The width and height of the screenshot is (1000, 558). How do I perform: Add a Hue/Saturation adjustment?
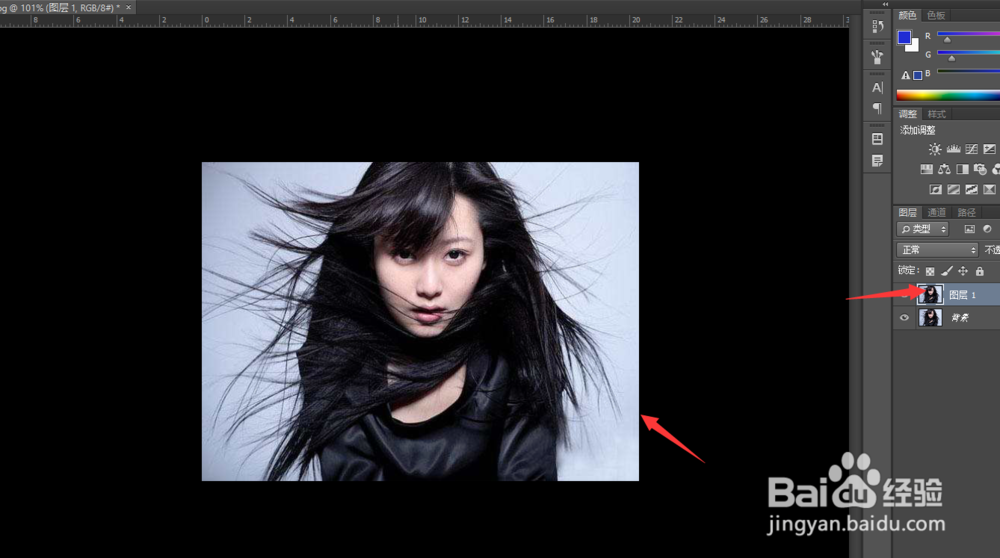tap(927, 169)
